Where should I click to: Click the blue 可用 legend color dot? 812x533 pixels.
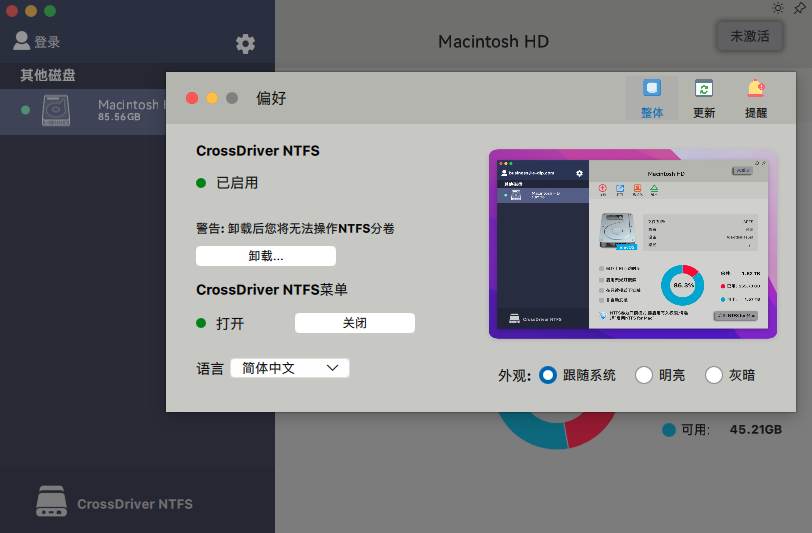click(668, 430)
